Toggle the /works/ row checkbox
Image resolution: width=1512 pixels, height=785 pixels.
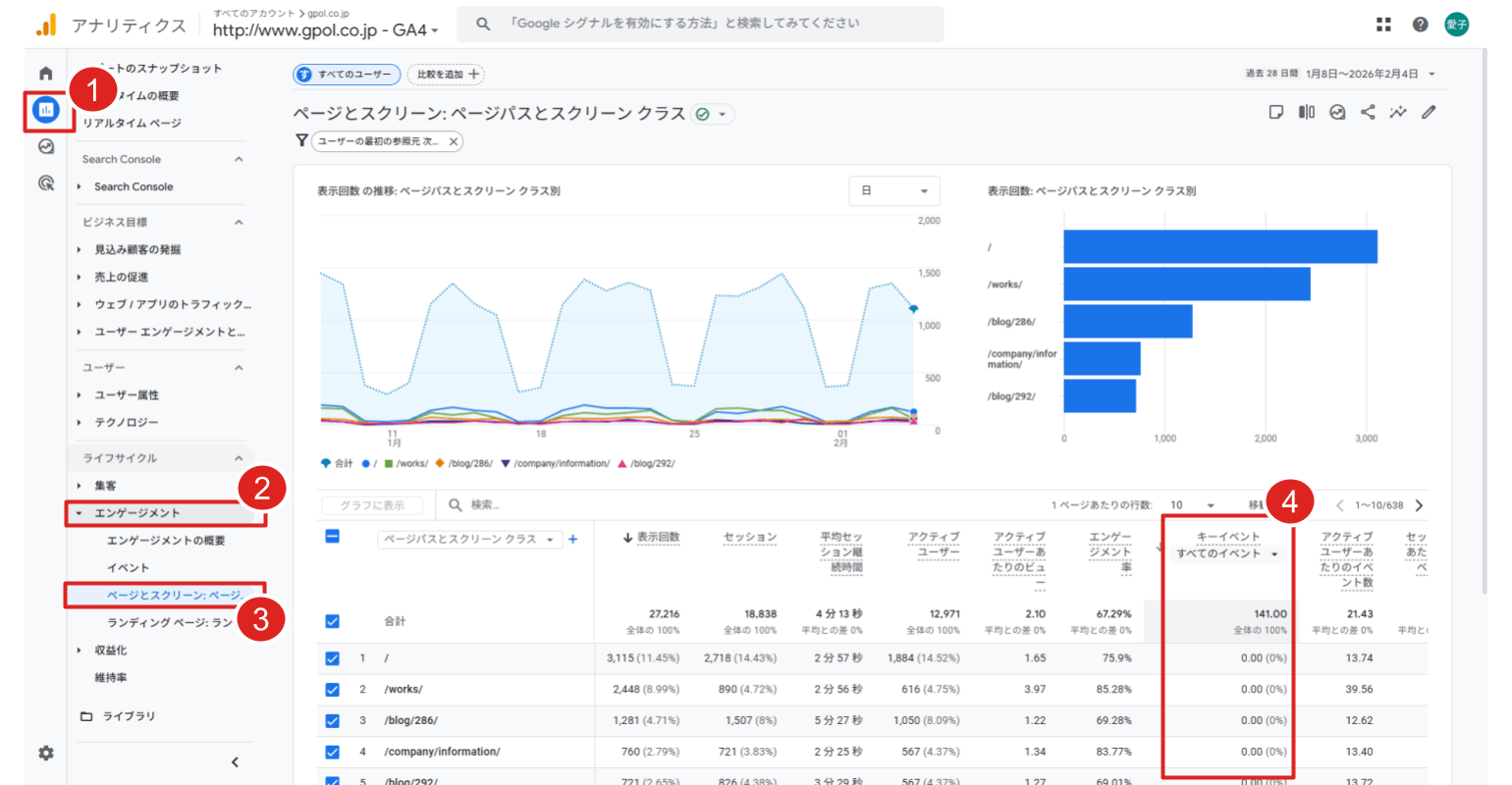point(332,690)
